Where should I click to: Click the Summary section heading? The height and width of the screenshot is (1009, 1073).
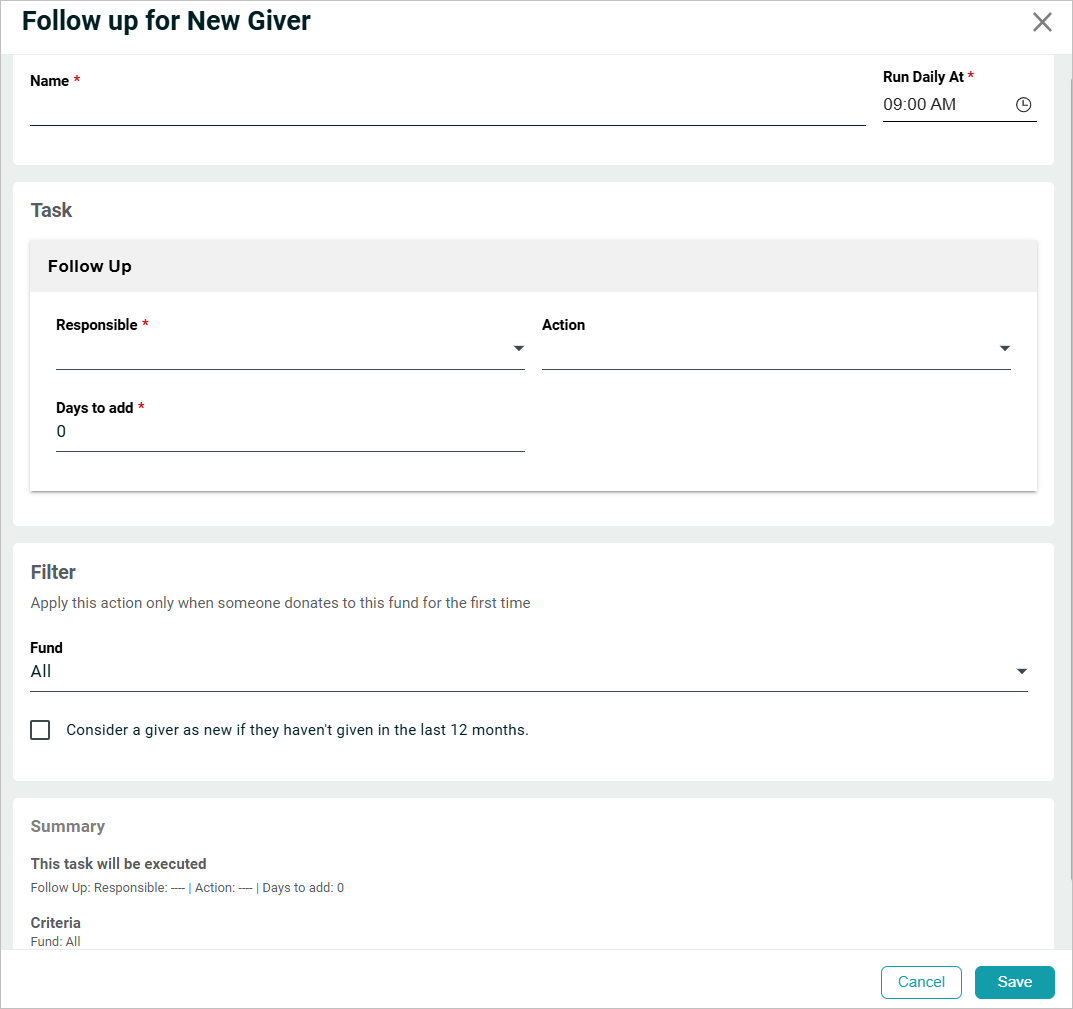[x=68, y=826]
